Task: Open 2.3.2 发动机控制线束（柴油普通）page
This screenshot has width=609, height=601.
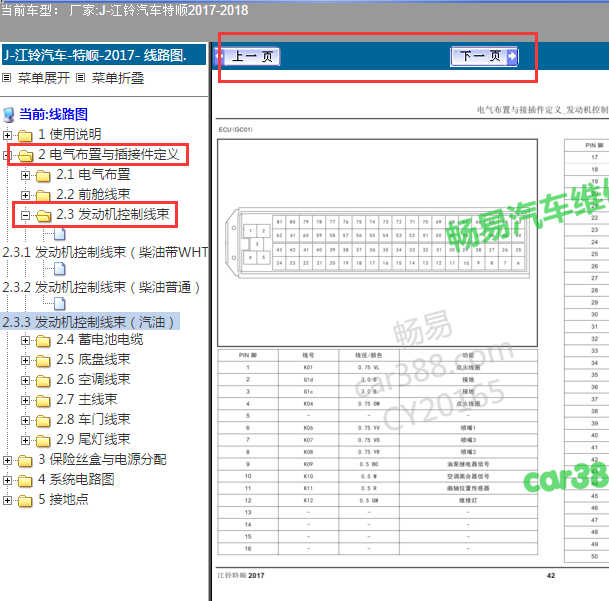Action: [x=101, y=287]
